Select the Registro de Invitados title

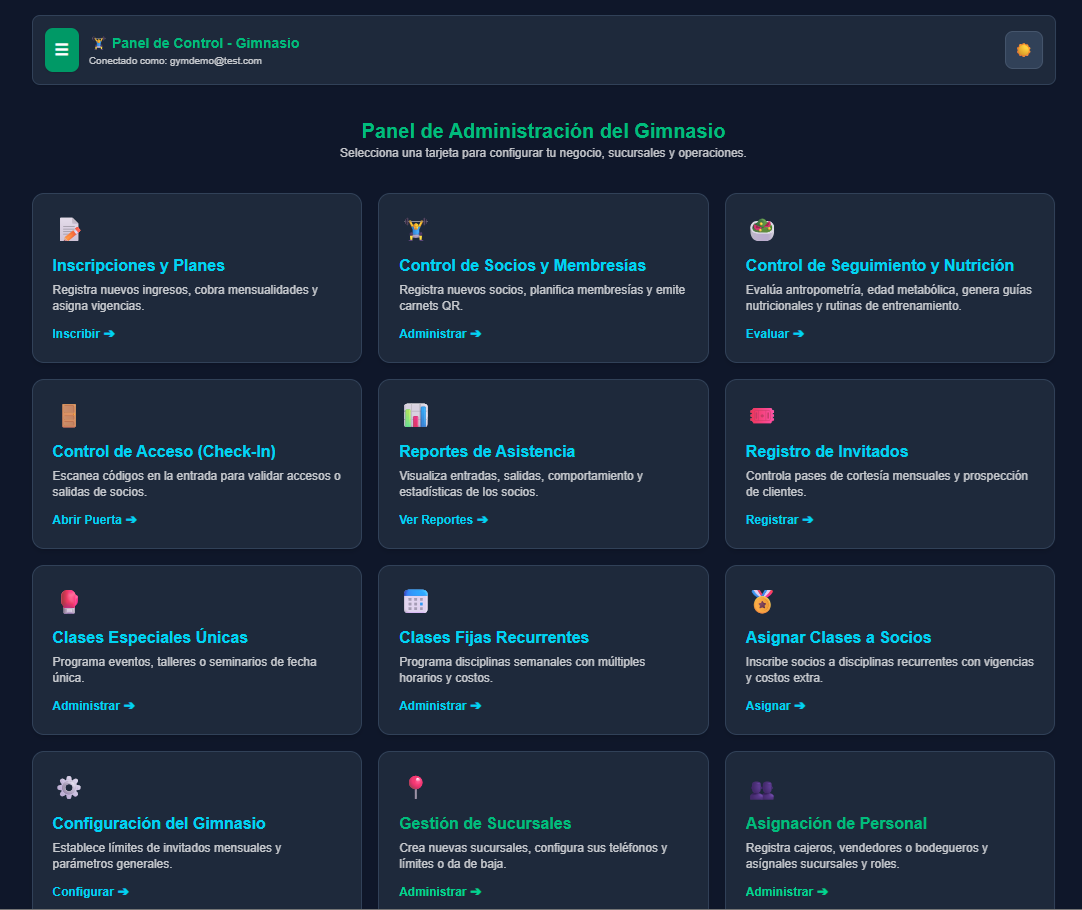(x=827, y=451)
